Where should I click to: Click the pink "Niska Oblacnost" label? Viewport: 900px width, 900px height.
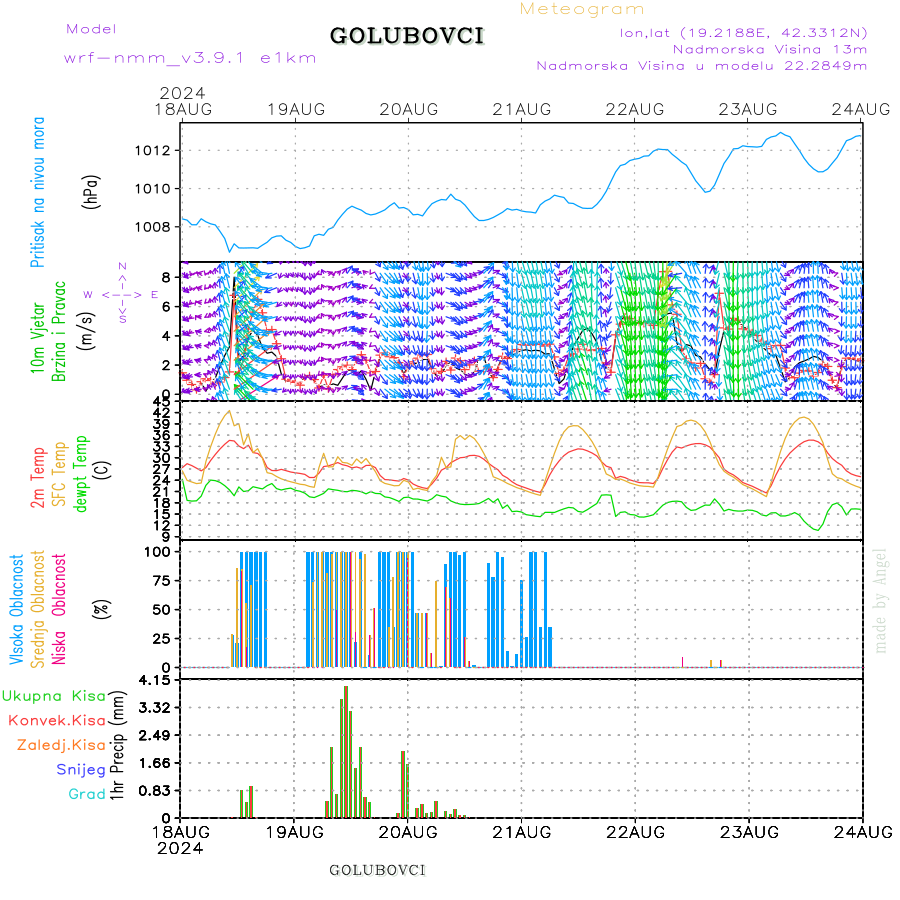point(59,609)
